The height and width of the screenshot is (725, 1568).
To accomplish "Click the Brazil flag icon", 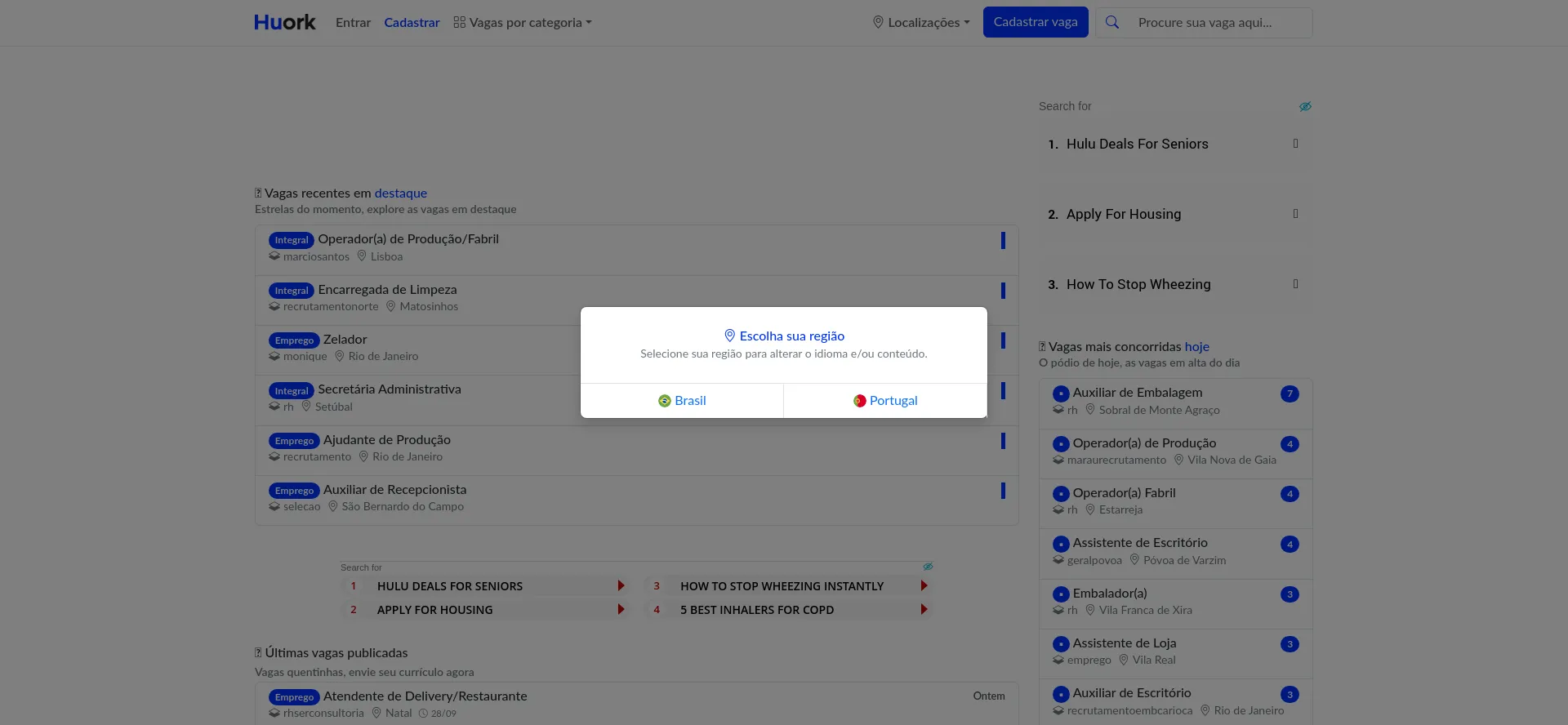I will point(665,401).
